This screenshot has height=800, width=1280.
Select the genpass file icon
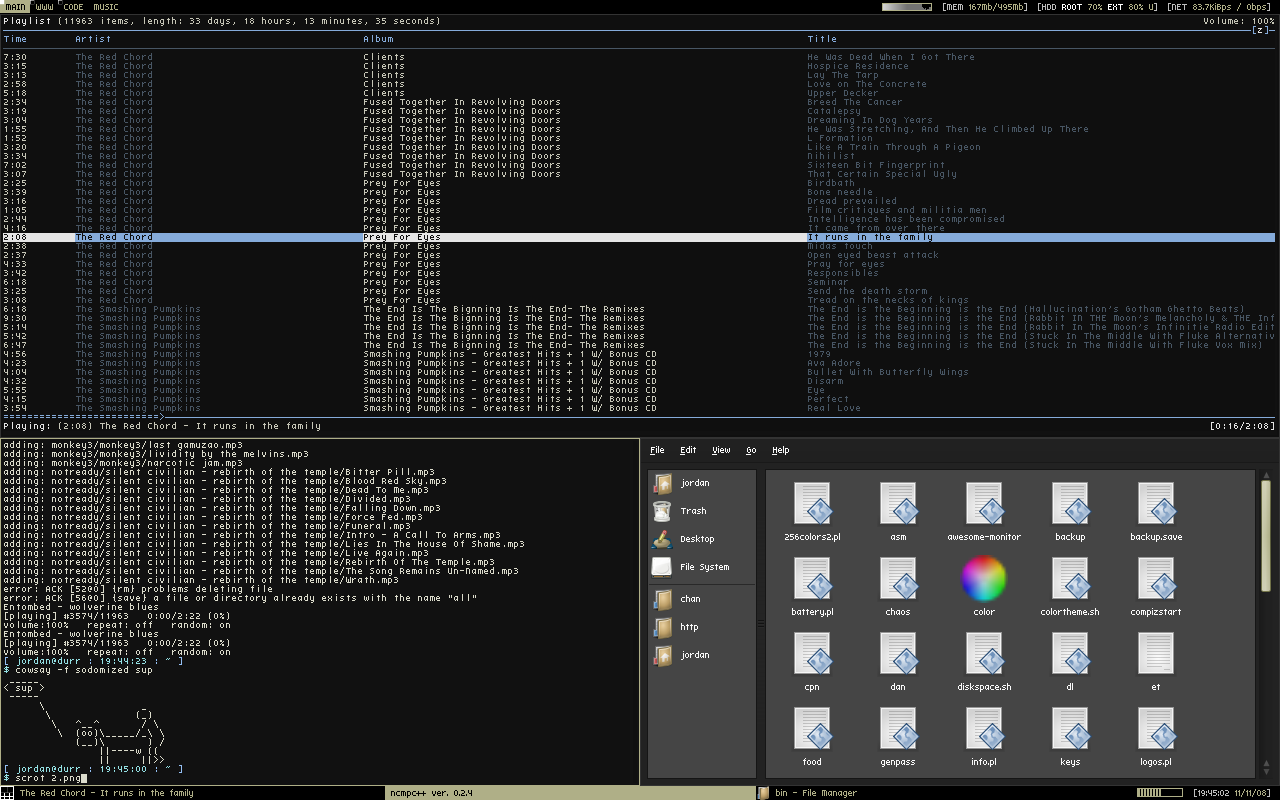tap(898, 729)
